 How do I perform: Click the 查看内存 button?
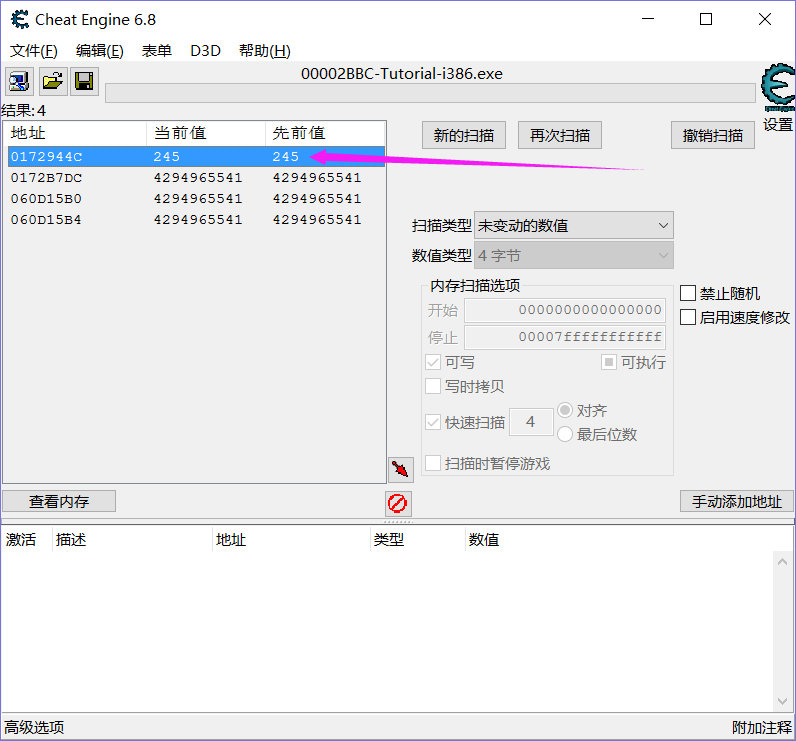point(59,501)
